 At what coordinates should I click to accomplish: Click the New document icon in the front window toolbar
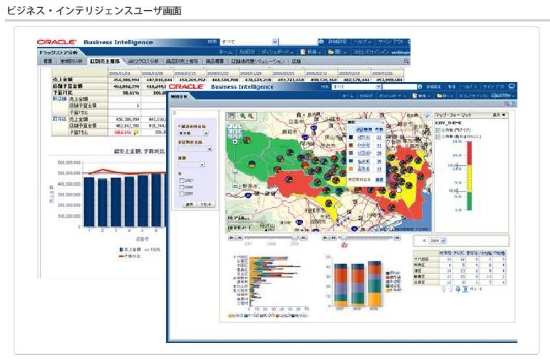(415, 95)
